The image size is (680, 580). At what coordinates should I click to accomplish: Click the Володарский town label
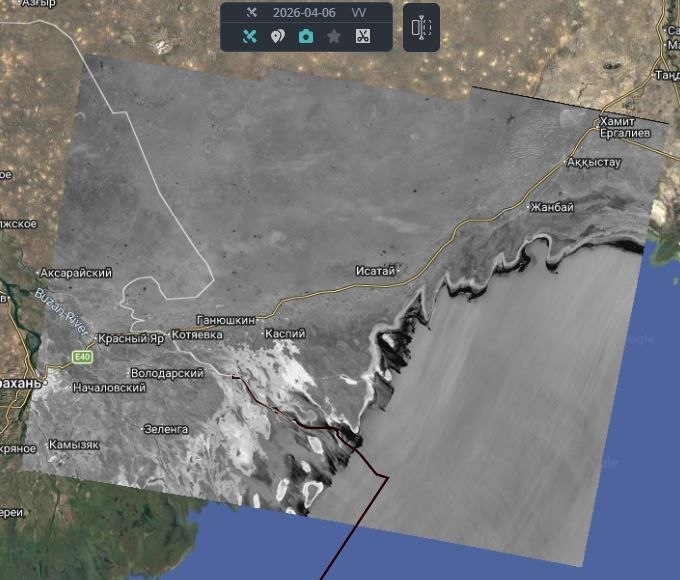click(x=168, y=373)
